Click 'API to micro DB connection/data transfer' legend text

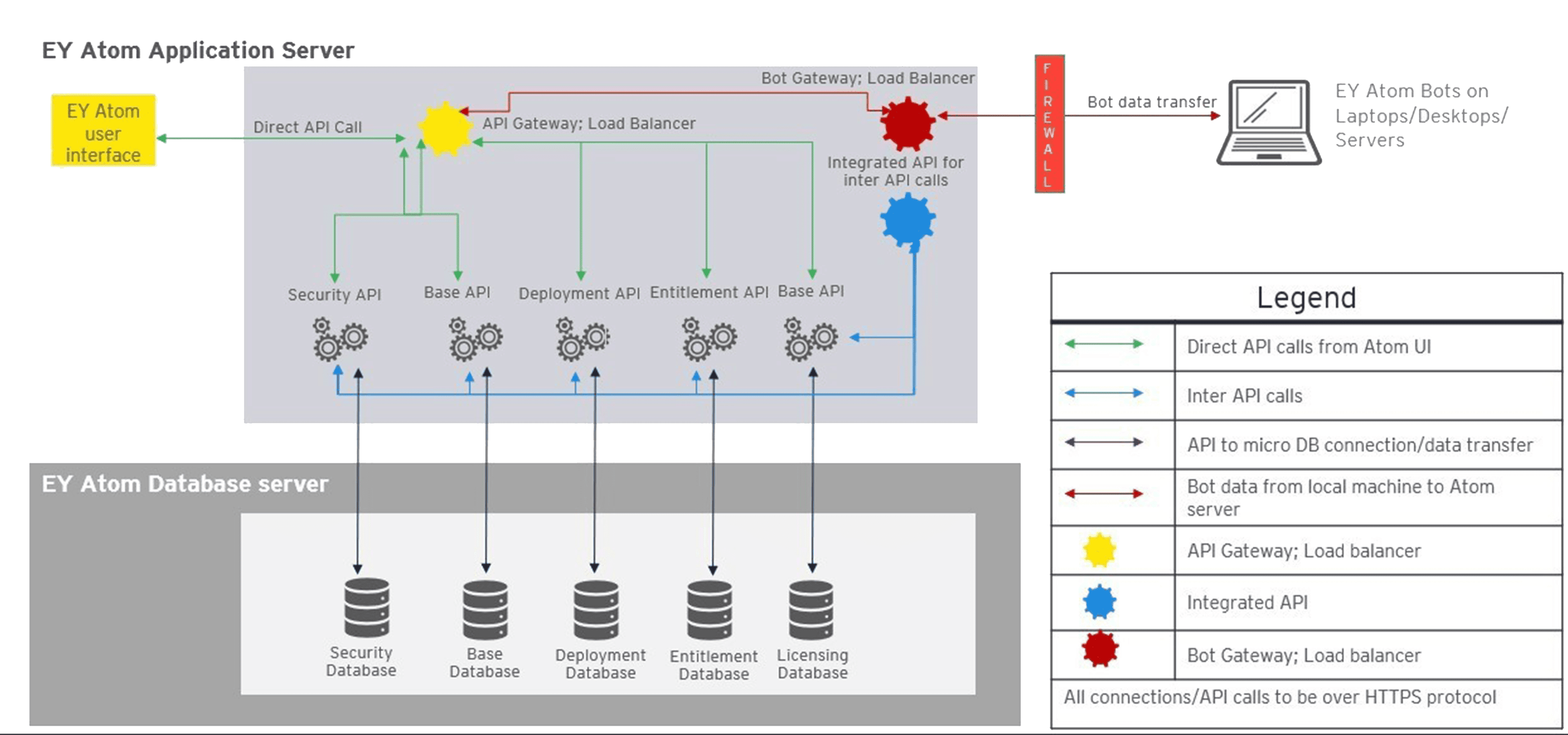(1360, 445)
